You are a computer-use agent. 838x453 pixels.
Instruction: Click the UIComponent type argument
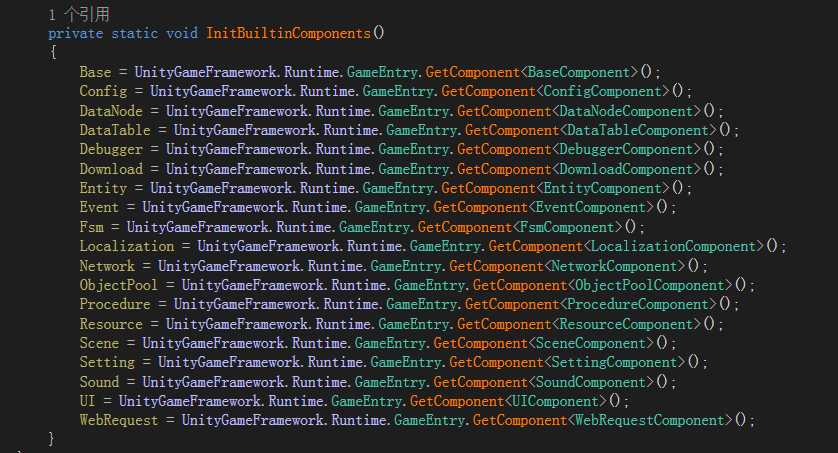pos(555,401)
